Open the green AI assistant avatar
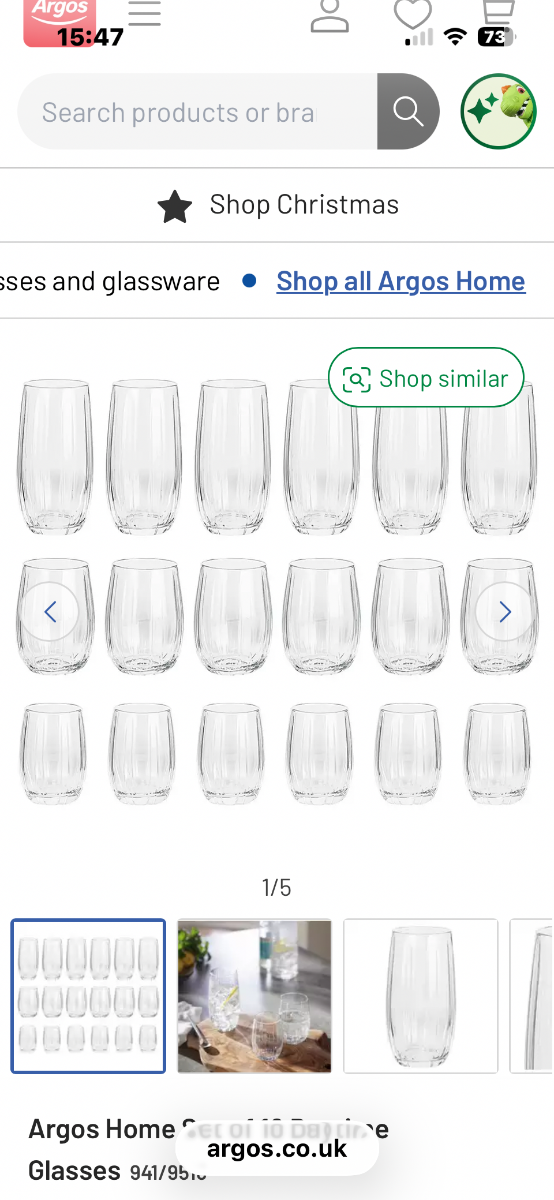The width and height of the screenshot is (554, 1200). point(498,111)
